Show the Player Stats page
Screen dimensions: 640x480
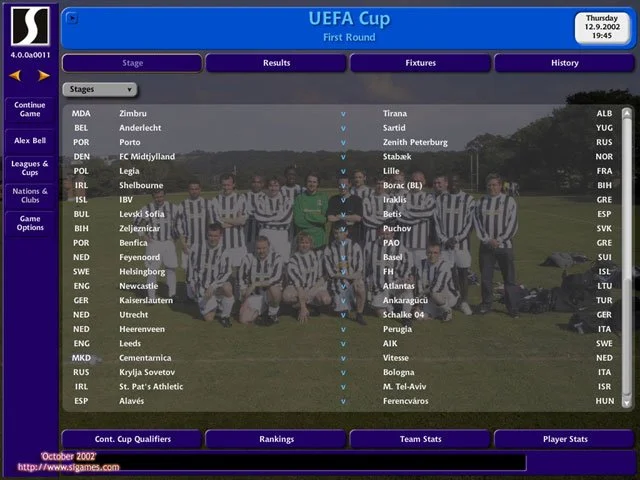coord(564,439)
